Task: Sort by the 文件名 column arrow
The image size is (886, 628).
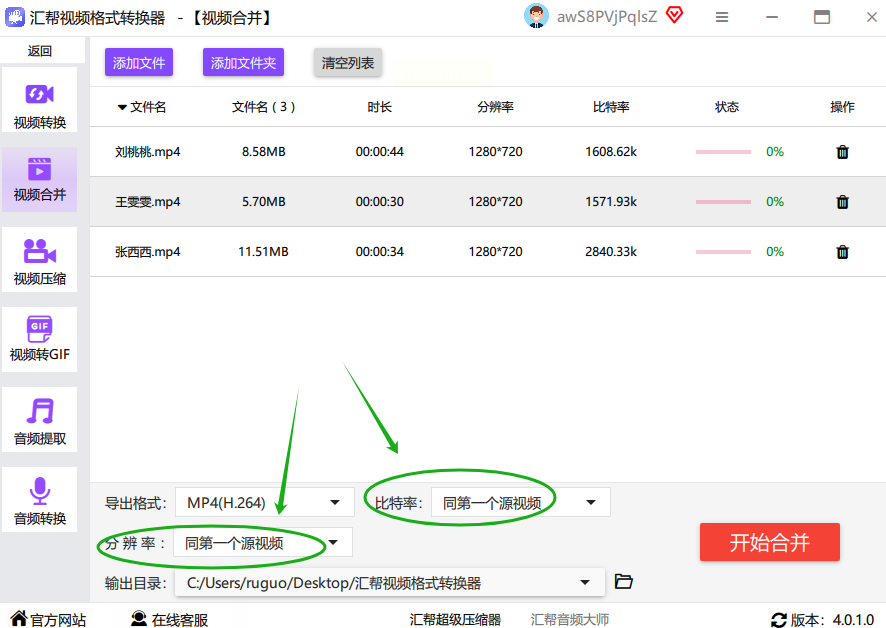Action: [x=122, y=107]
